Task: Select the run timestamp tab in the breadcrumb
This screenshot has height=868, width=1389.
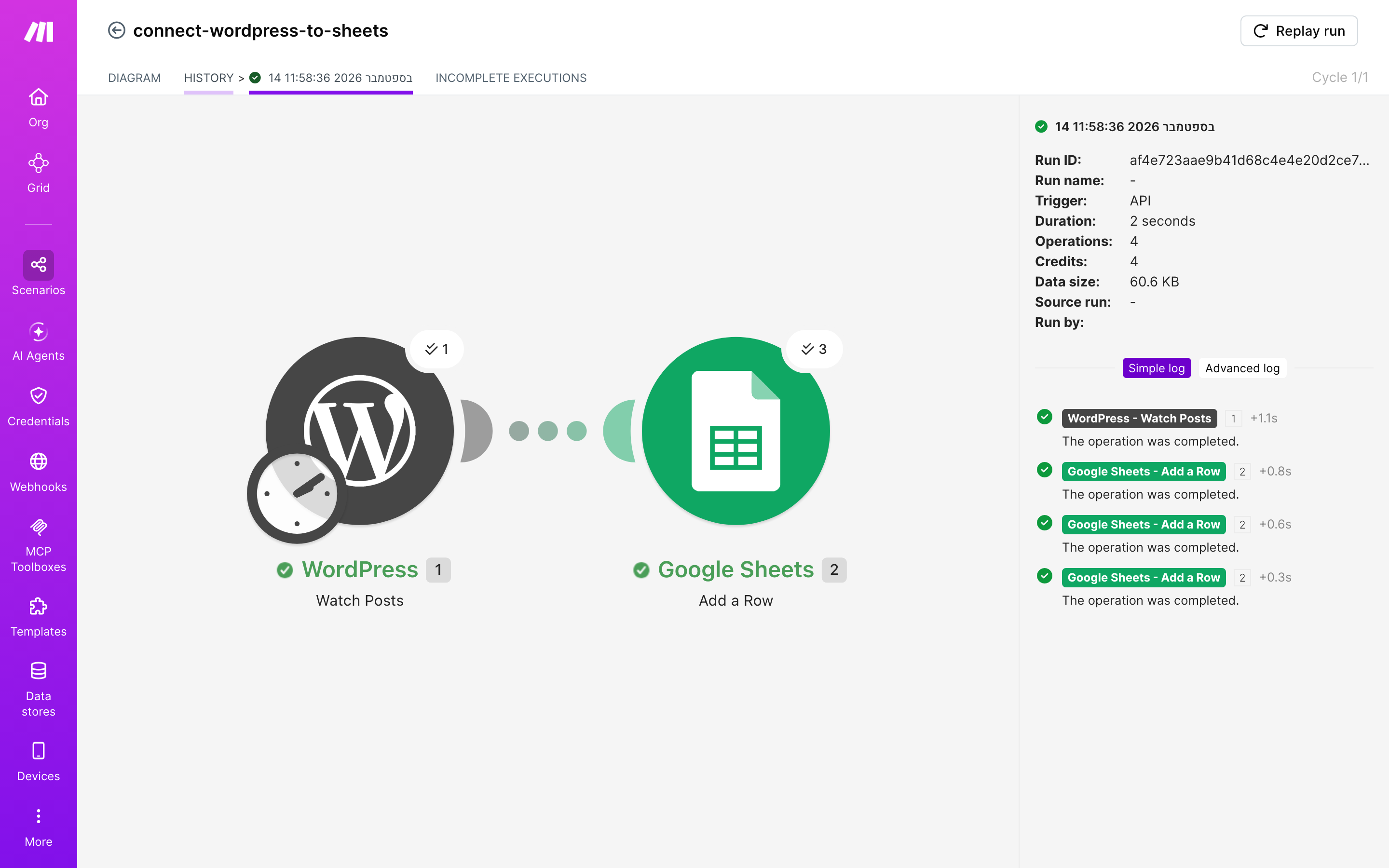Action: [x=331, y=78]
